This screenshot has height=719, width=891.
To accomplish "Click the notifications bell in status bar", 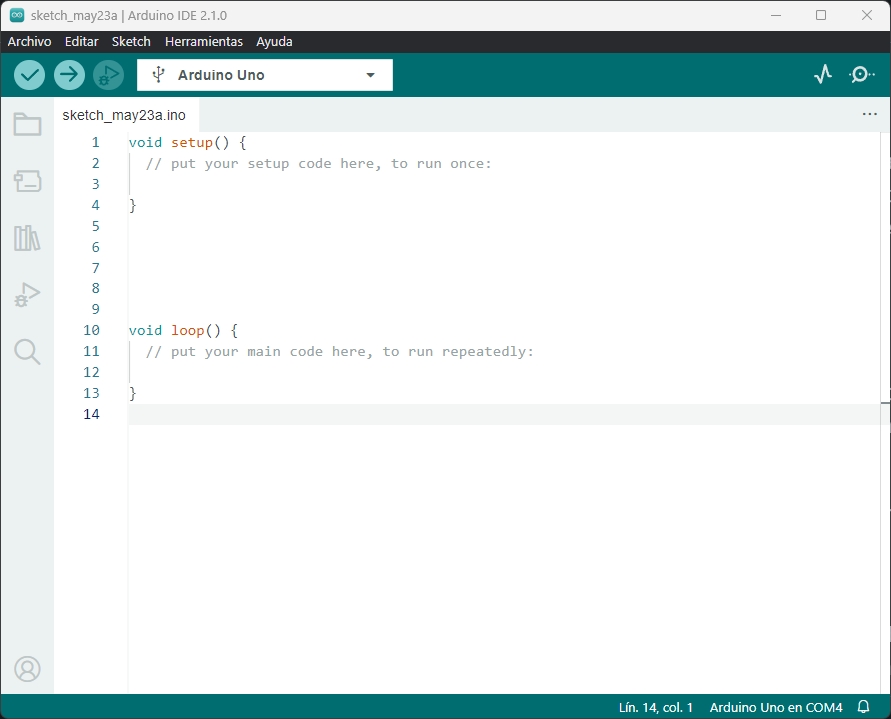I will (x=864, y=707).
